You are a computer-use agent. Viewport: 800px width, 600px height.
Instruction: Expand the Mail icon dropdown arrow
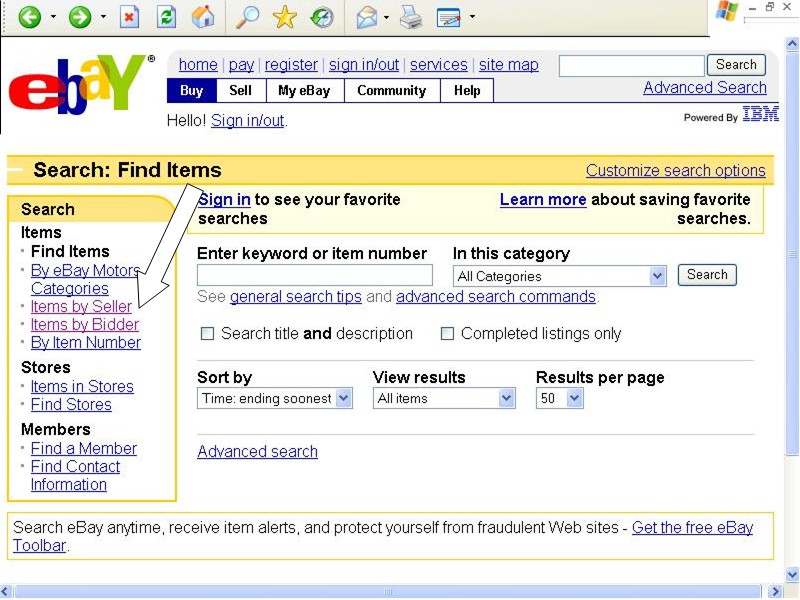click(x=386, y=17)
